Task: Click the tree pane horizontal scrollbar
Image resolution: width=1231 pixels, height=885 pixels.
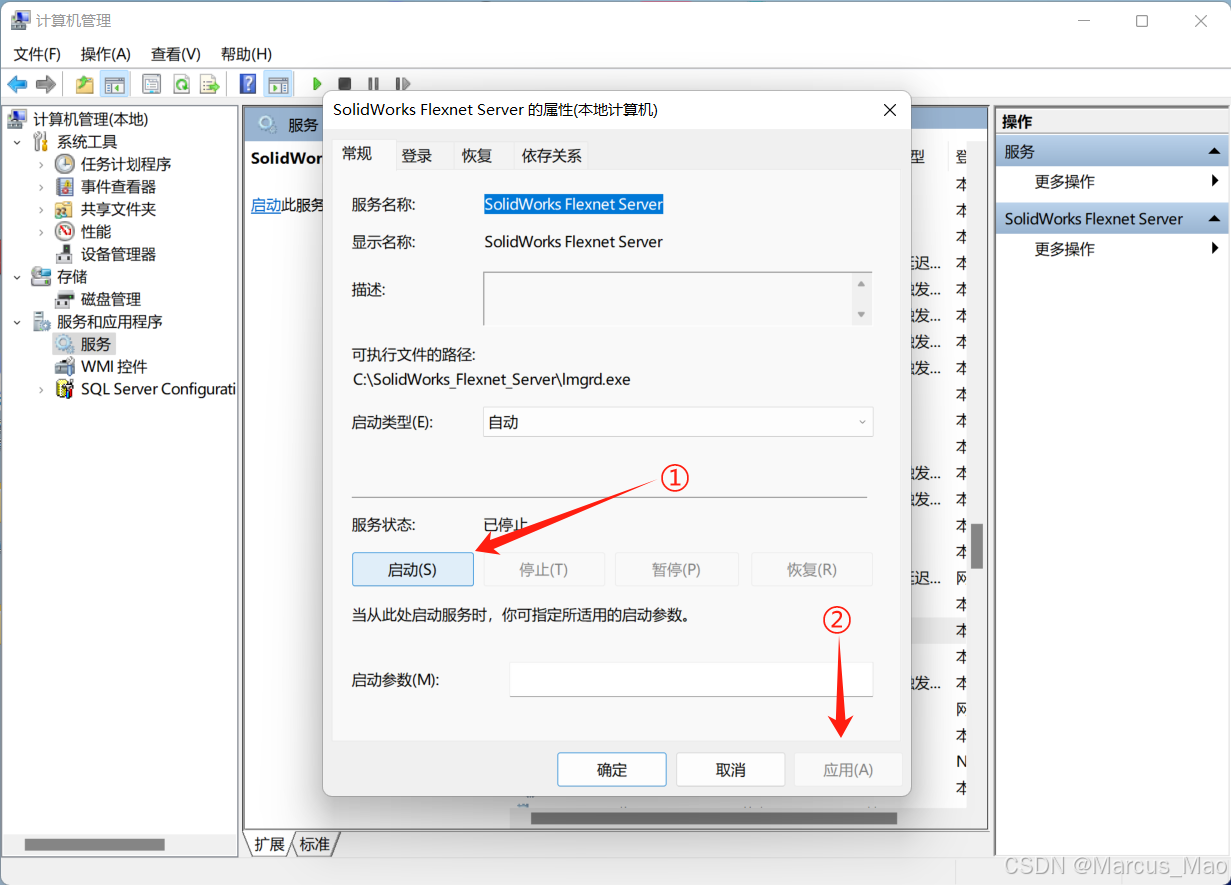Action: (94, 845)
